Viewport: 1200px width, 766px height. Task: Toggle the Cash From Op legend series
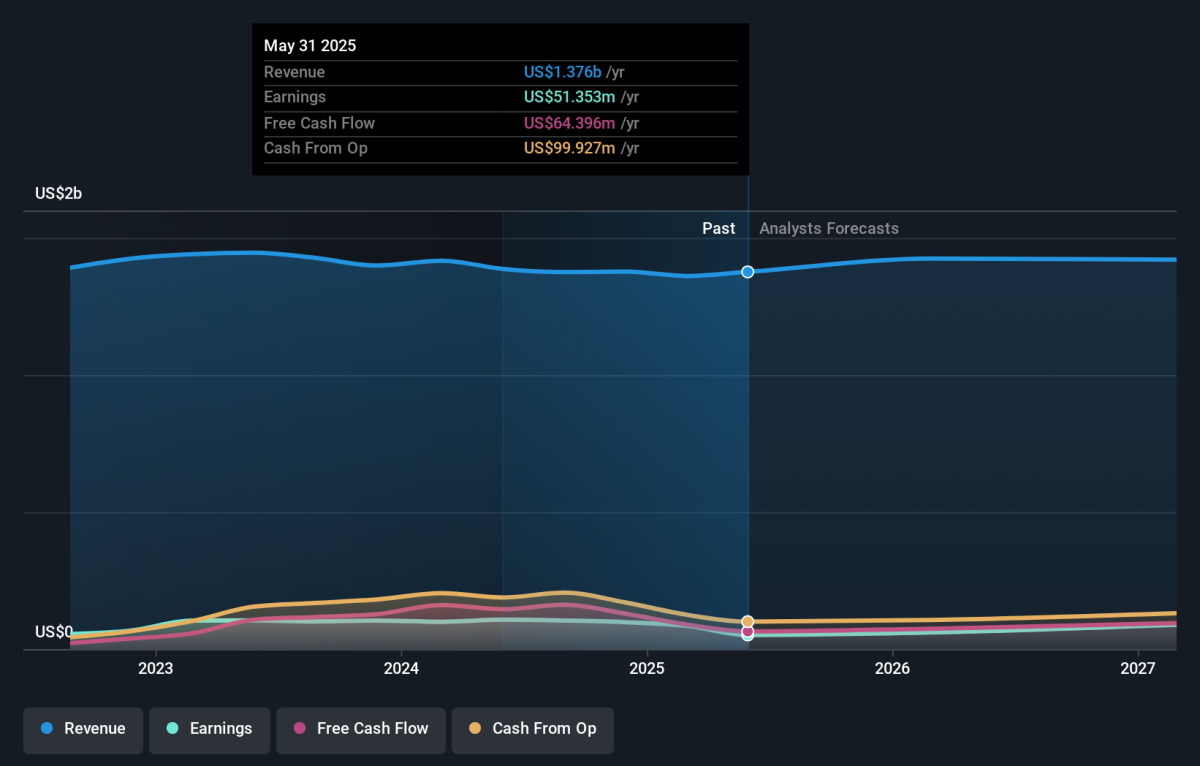pos(532,729)
